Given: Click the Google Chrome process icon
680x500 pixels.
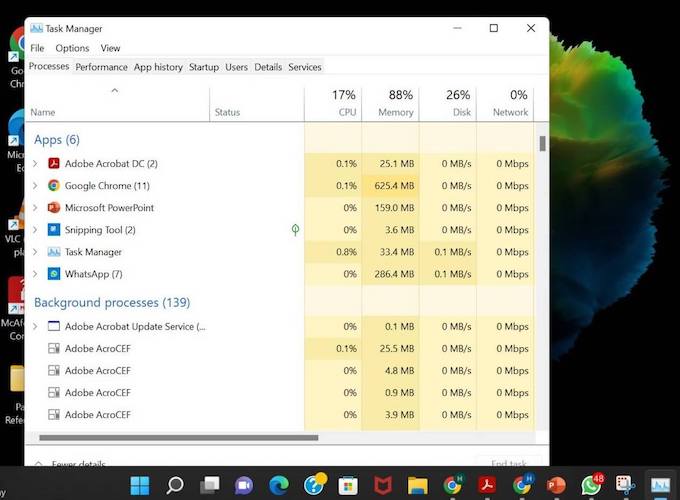Looking at the screenshot, I should pos(54,186).
